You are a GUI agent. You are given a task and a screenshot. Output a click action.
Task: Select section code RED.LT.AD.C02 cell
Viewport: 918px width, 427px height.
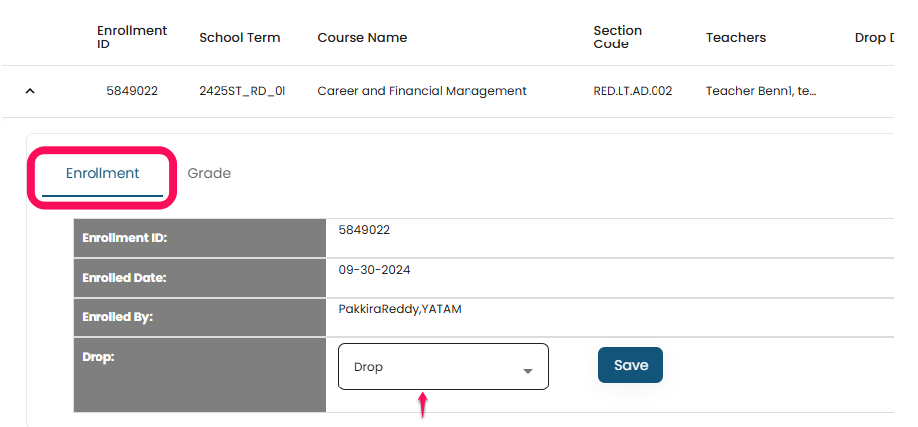(x=633, y=91)
